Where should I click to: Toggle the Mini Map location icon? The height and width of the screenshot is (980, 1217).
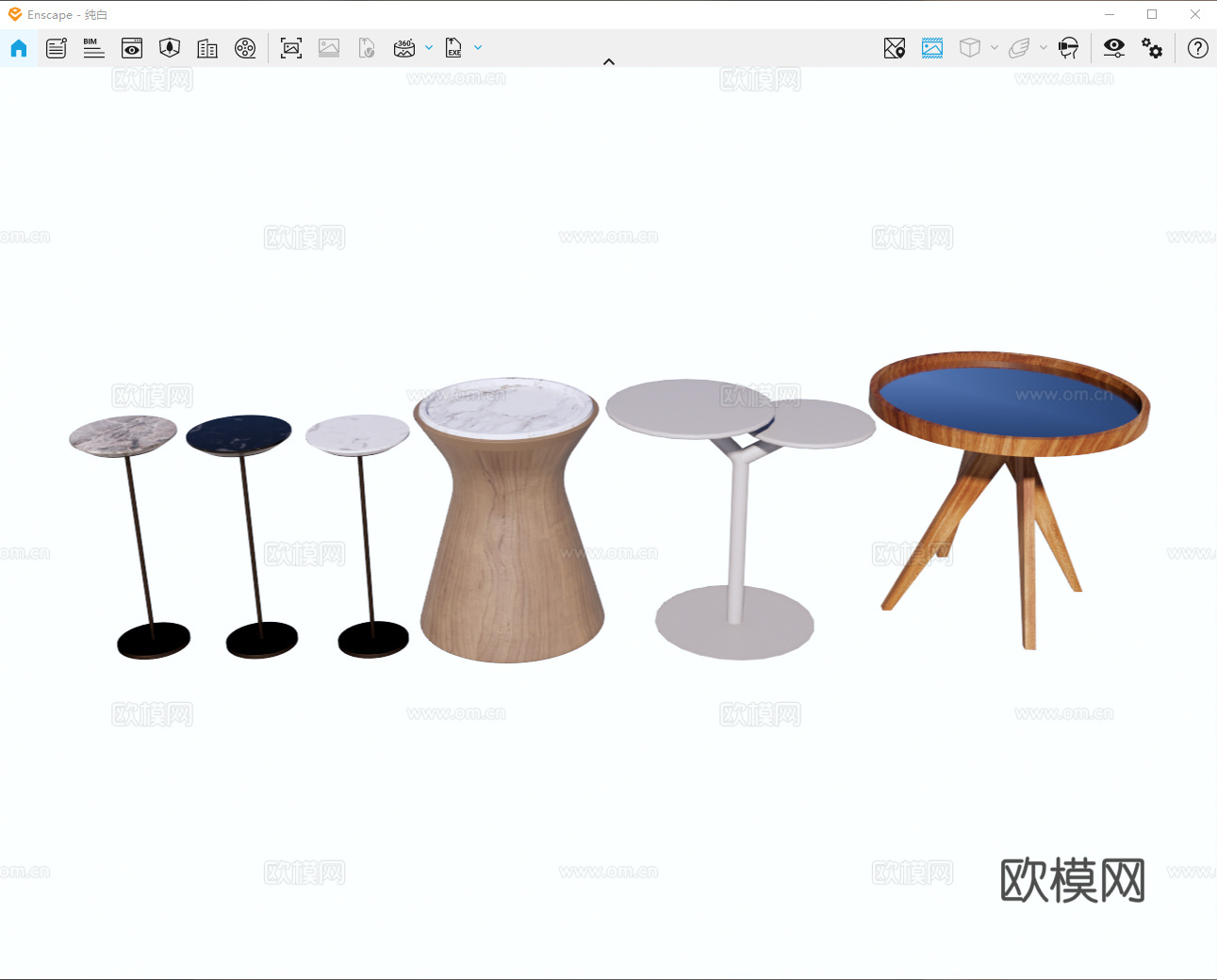coord(895,48)
